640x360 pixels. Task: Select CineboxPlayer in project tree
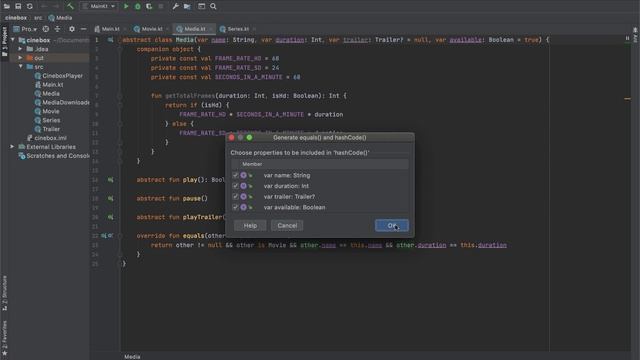[59, 76]
